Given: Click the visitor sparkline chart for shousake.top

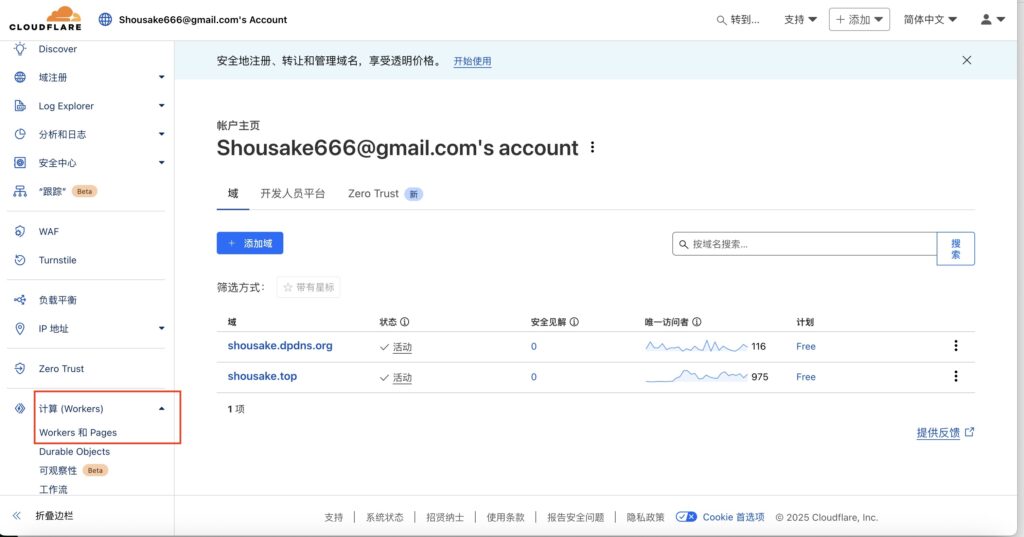Looking at the screenshot, I should click(696, 376).
